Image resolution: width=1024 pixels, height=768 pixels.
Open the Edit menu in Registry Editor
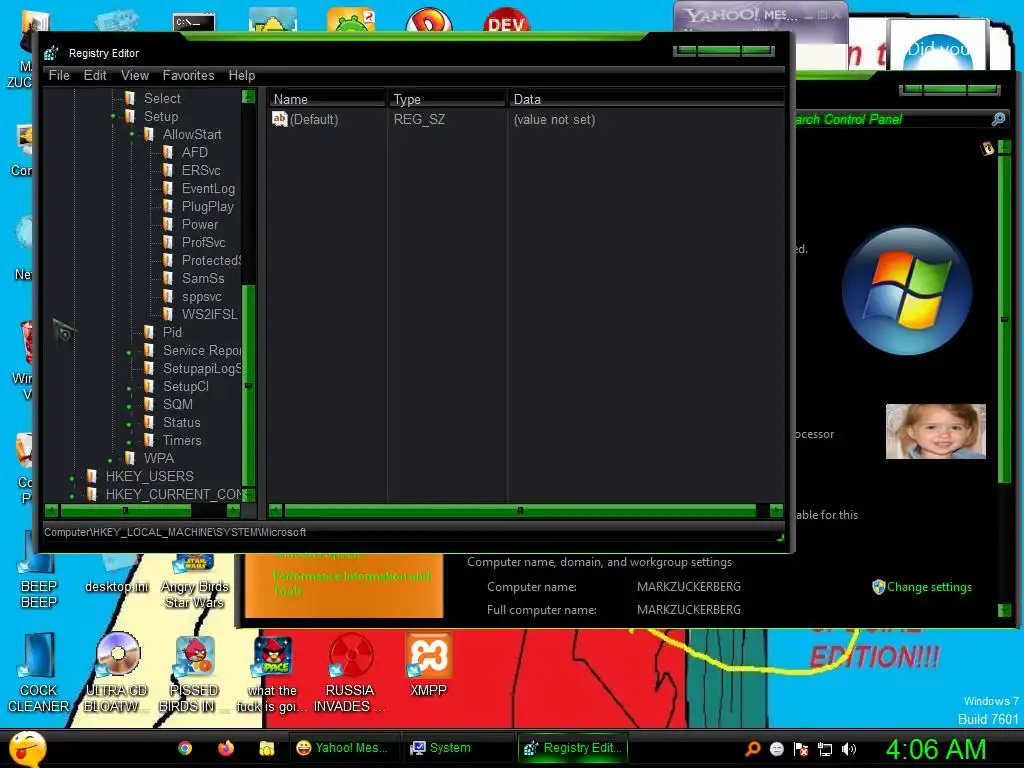(x=95, y=76)
